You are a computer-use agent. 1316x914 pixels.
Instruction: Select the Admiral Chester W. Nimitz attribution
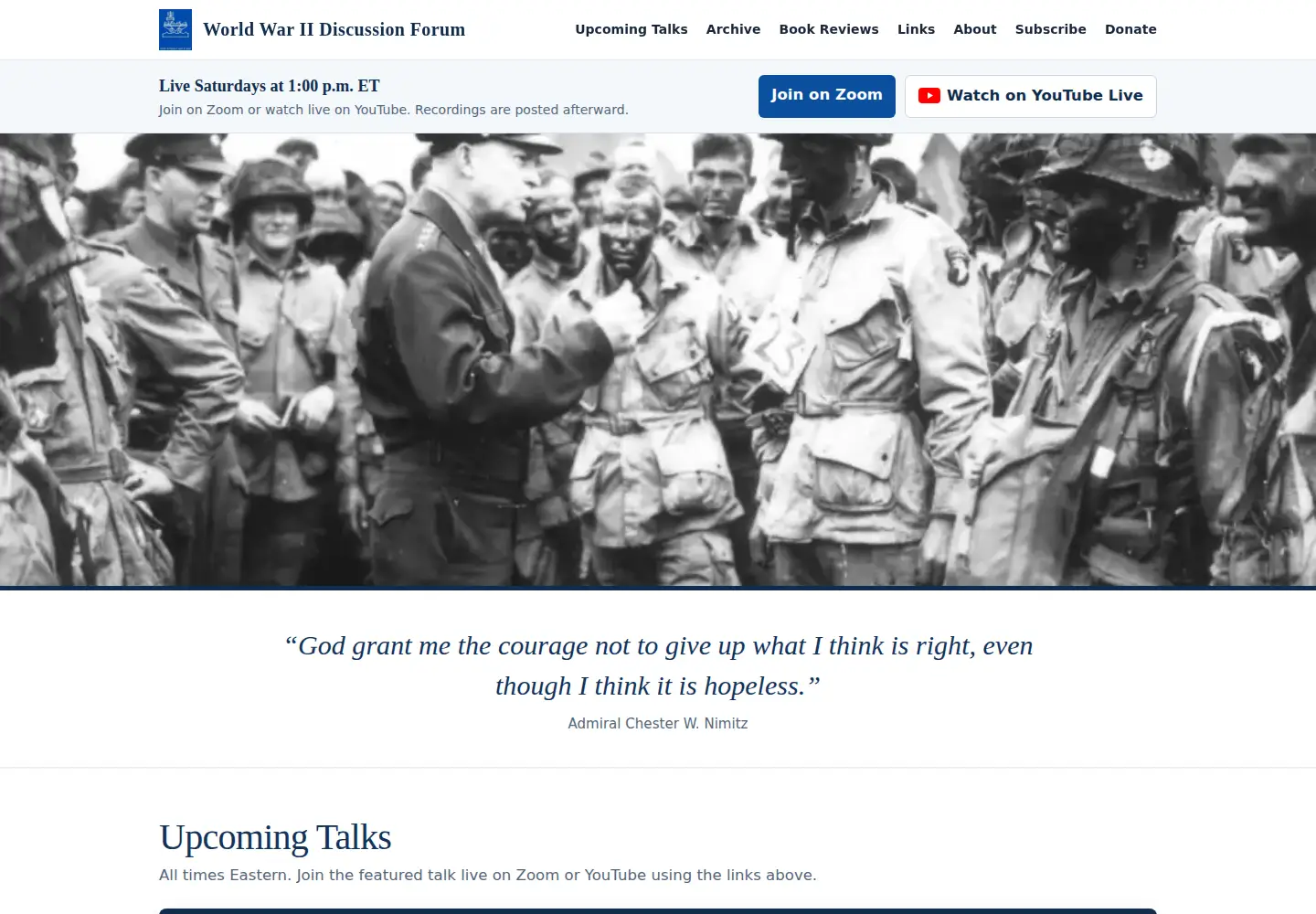(x=658, y=723)
